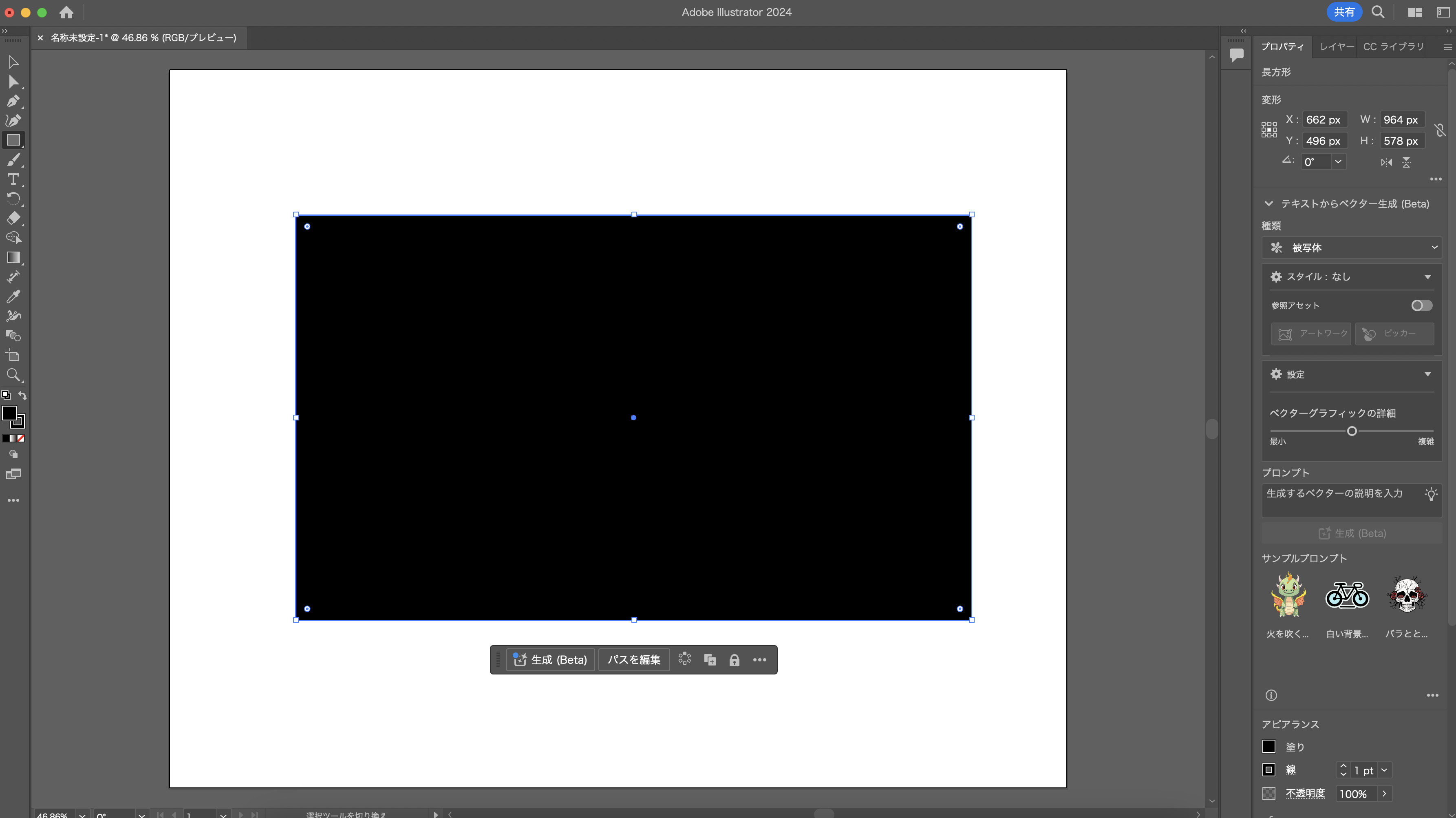Switch to screen mode icon

click(x=13, y=474)
